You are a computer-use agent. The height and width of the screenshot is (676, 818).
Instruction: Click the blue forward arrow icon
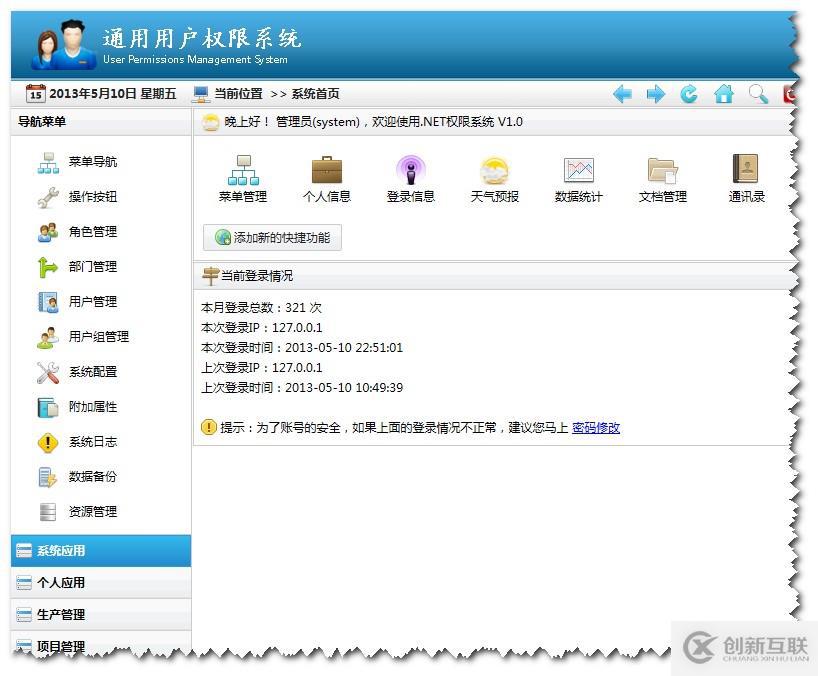(656, 94)
